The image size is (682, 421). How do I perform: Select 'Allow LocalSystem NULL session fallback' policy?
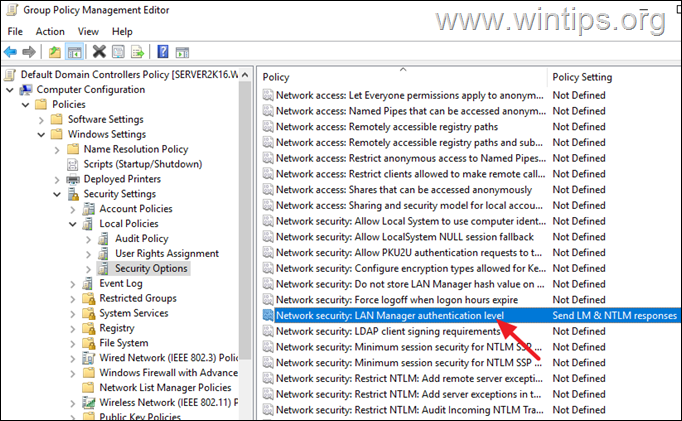405,237
